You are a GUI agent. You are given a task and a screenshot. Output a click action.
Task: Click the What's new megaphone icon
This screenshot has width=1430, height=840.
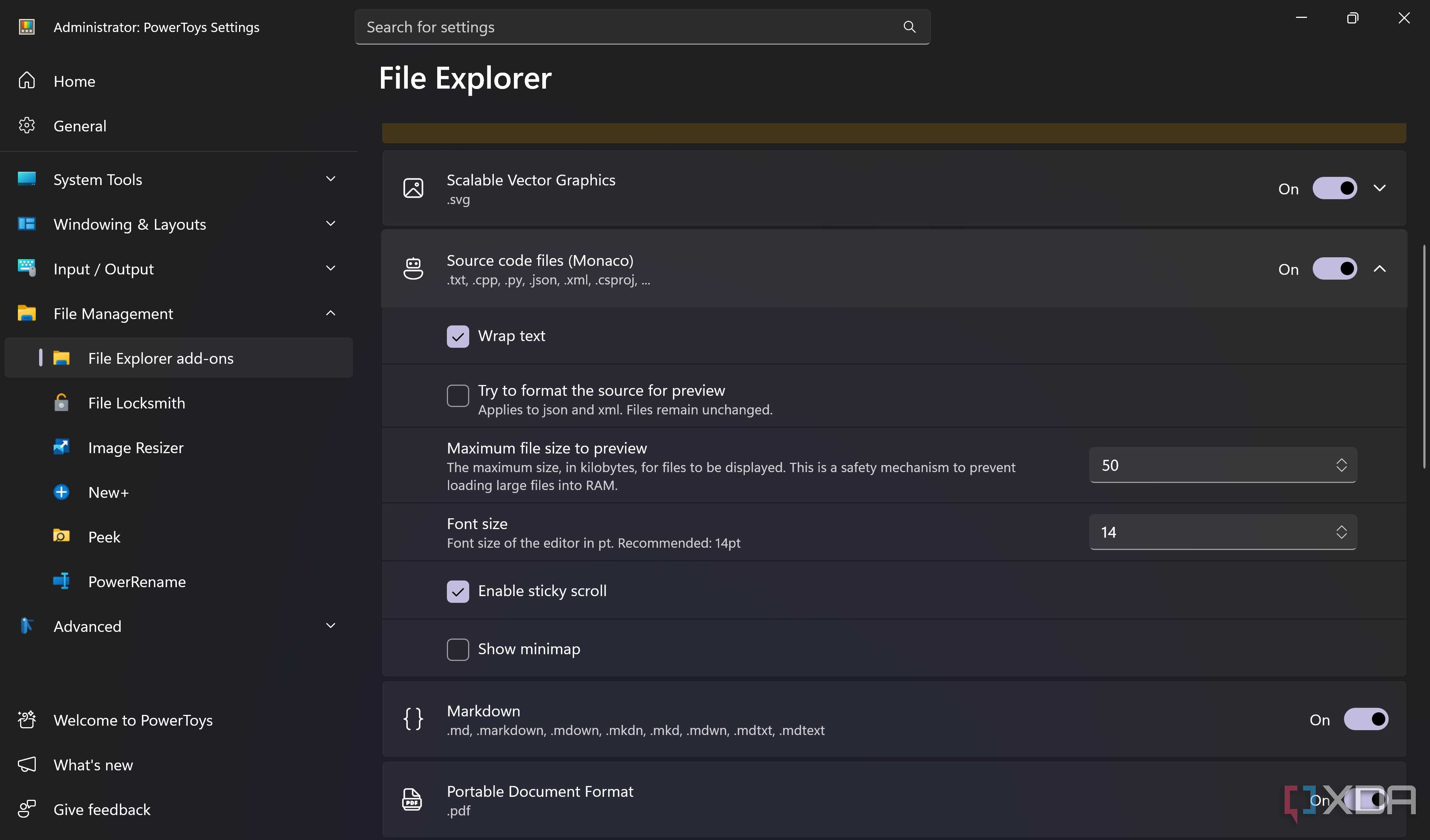point(27,764)
